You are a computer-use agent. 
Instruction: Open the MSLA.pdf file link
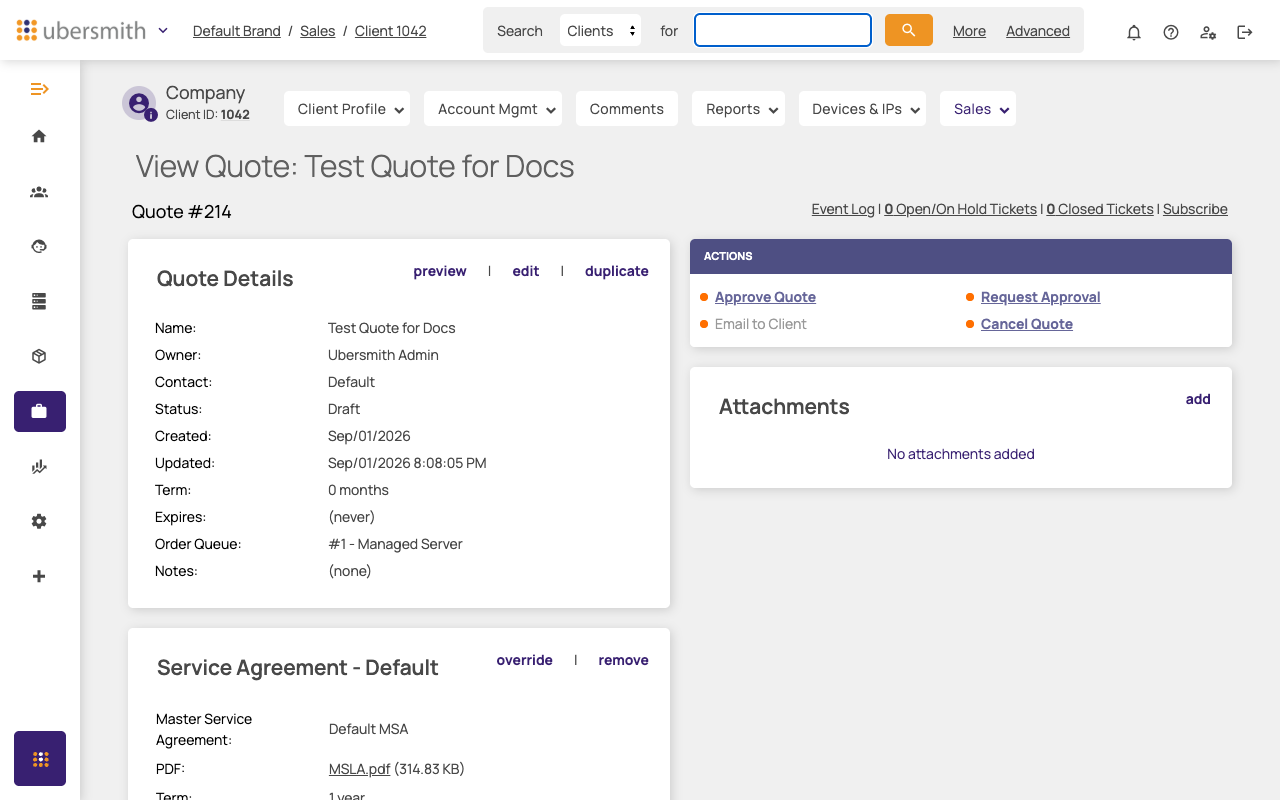click(359, 769)
